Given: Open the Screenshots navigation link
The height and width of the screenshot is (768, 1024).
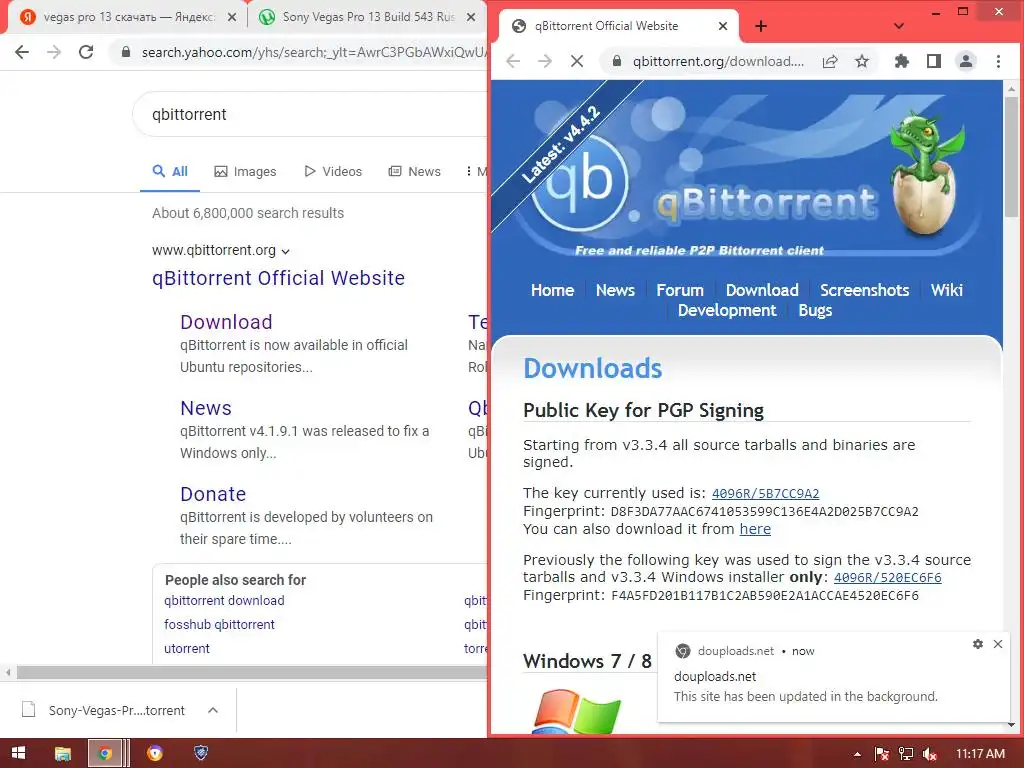Looking at the screenshot, I should pyautogui.click(x=865, y=291).
